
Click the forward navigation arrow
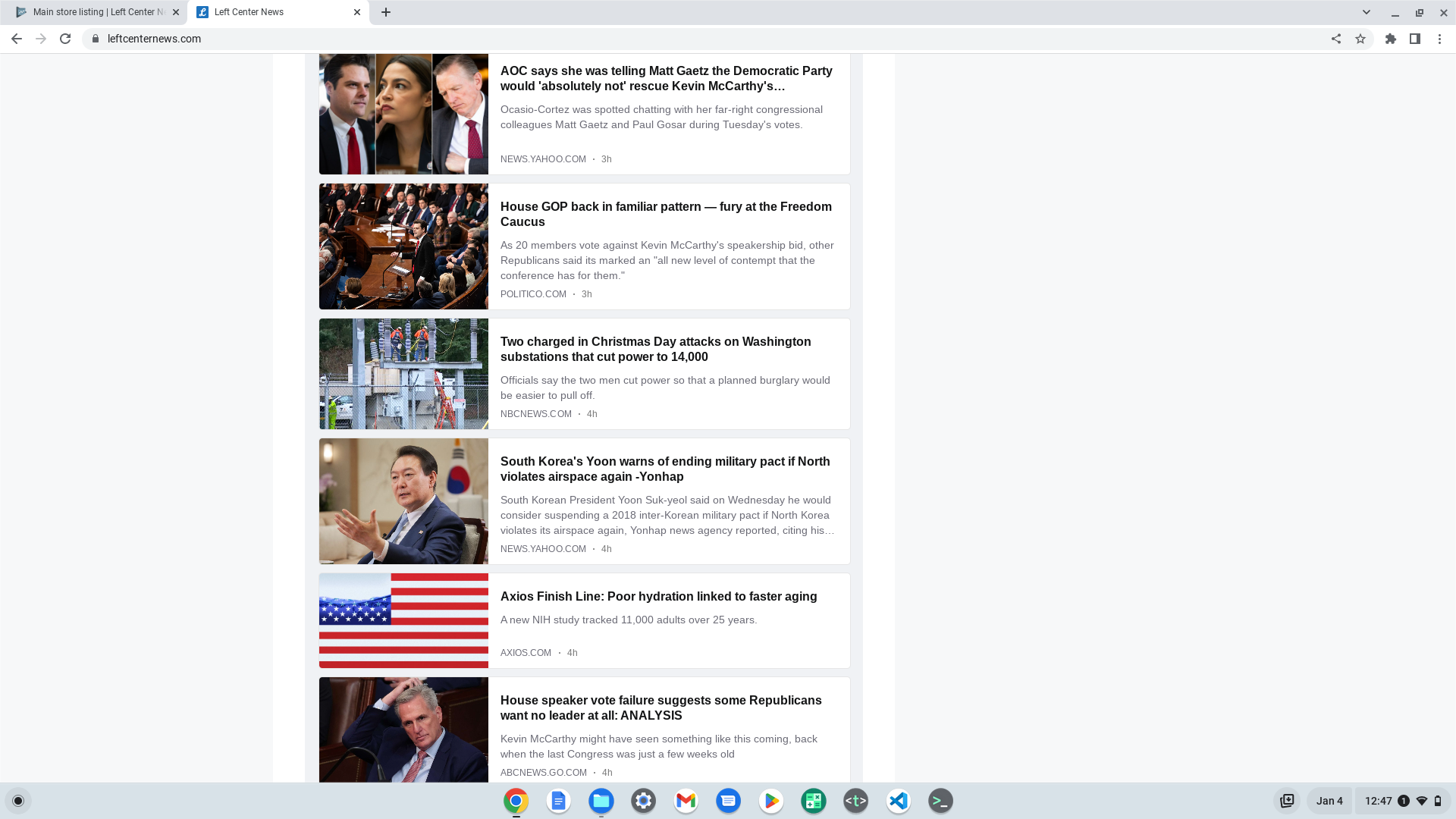41,39
